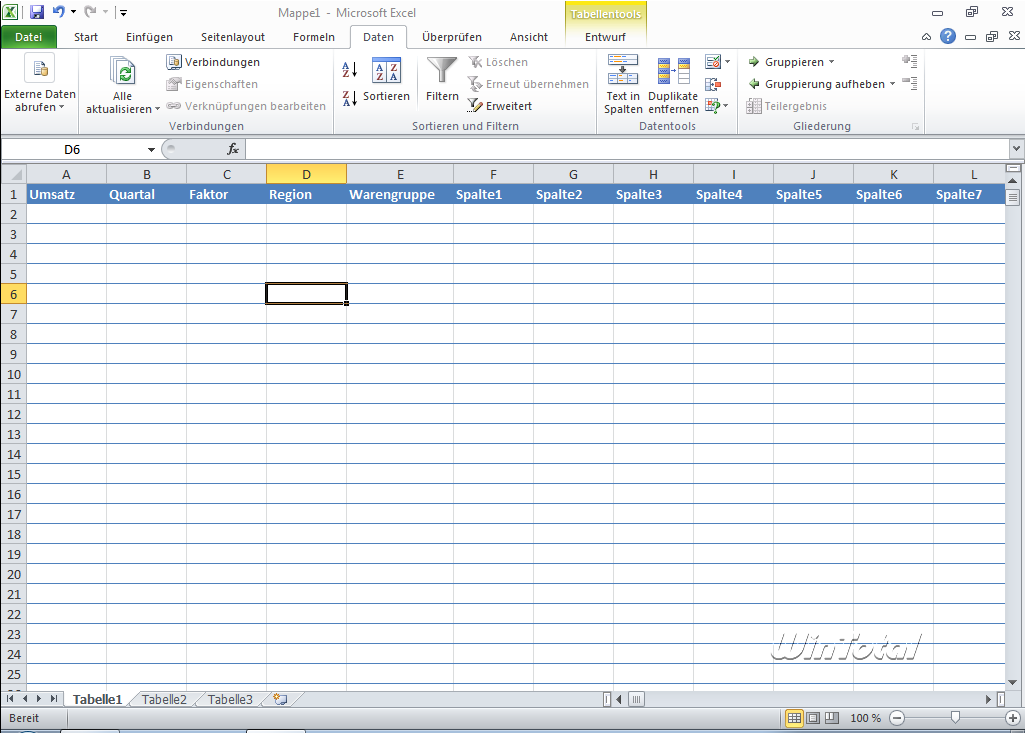Expand Gruppieren dropdown arrow
Viewport: 1025px width, 733px height.
coord(832,62)
